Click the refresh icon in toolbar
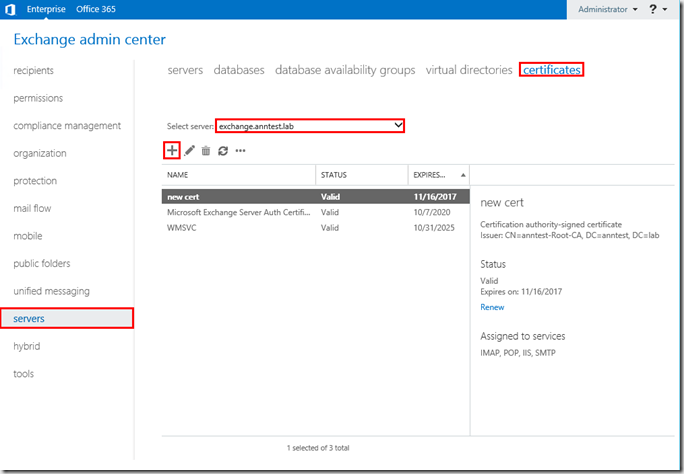Screen dimensions: 684x474 (223, 151)
